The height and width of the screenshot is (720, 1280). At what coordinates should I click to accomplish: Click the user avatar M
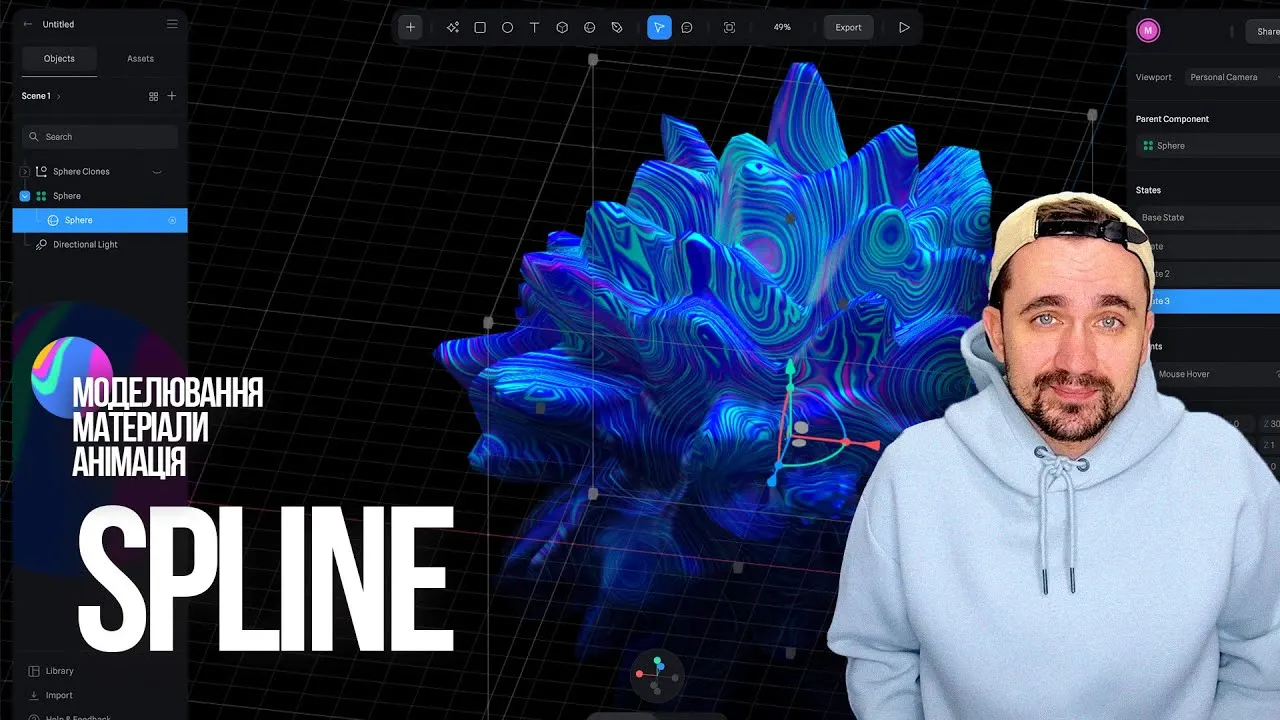click(1148, 31)
